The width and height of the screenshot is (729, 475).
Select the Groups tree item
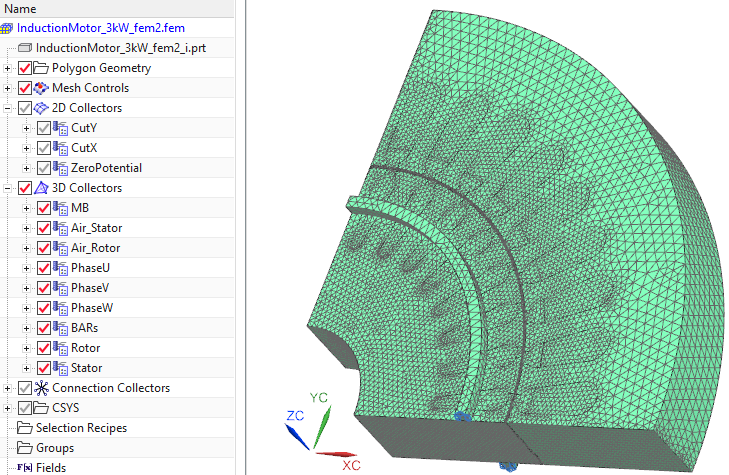55,448
